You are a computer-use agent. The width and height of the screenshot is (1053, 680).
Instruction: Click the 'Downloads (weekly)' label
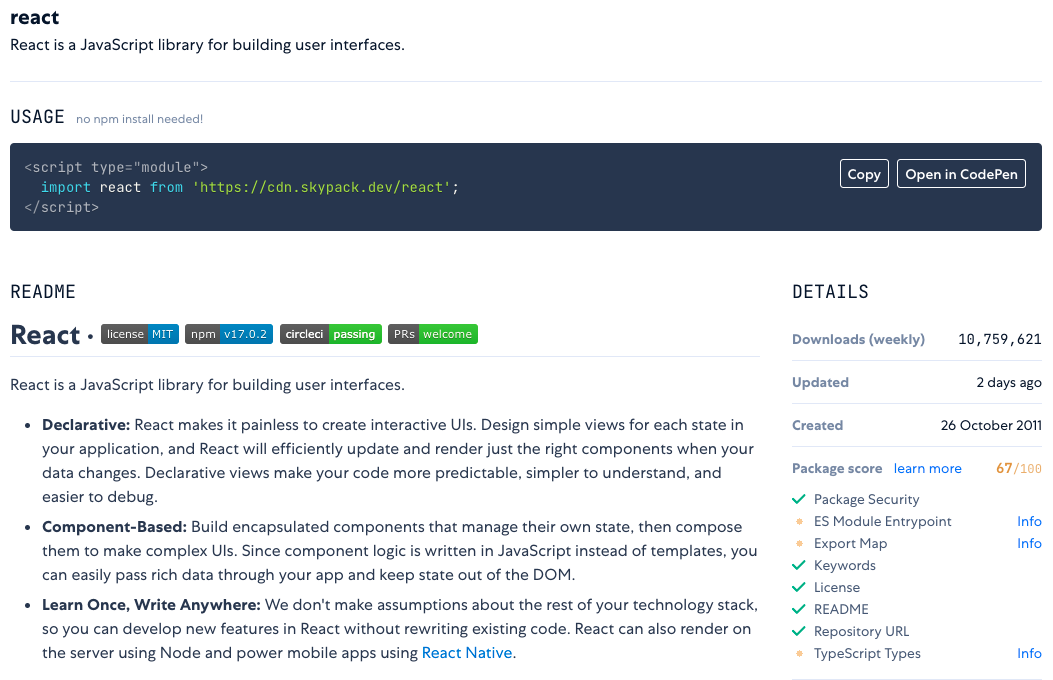point(858,340)
